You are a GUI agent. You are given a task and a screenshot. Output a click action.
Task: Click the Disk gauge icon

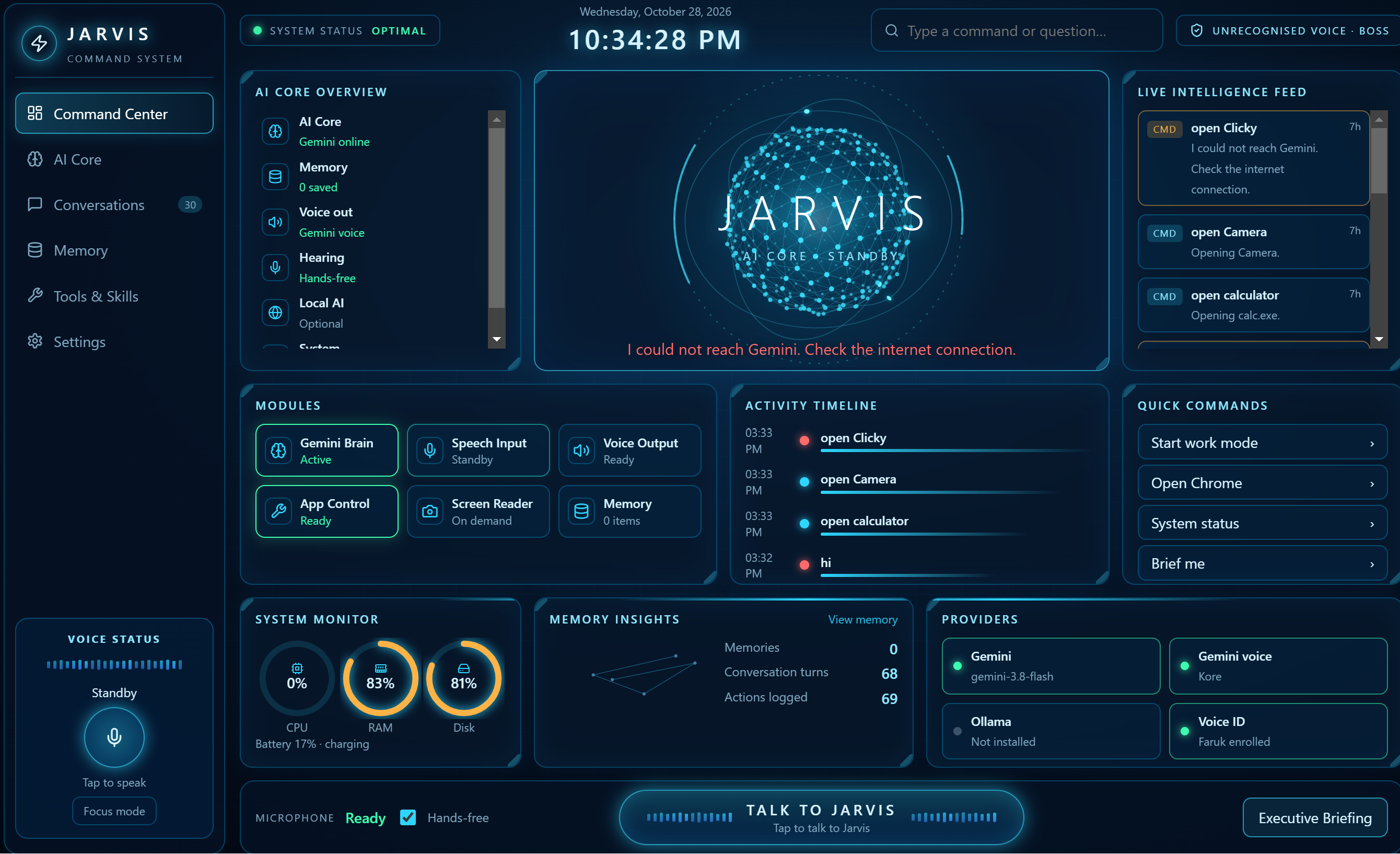[x=464, y=668]
